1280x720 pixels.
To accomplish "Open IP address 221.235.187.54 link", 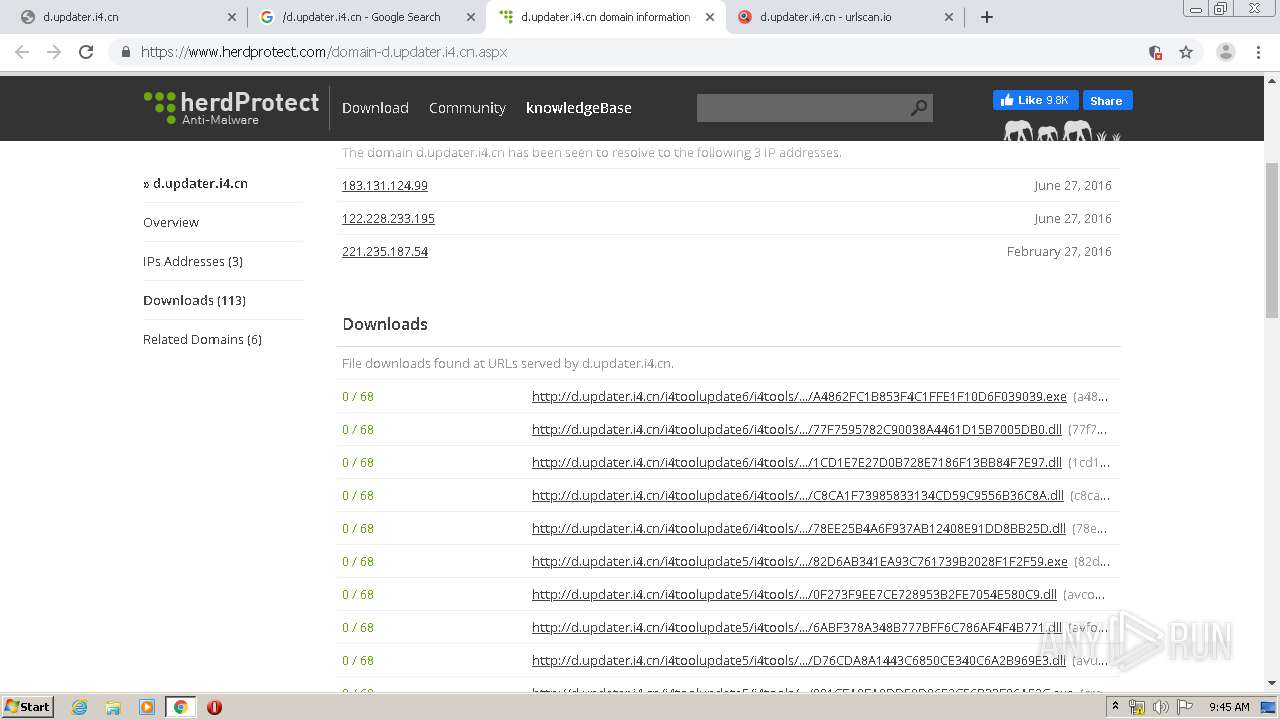I will pyautogui.click(x=385, y=251).
